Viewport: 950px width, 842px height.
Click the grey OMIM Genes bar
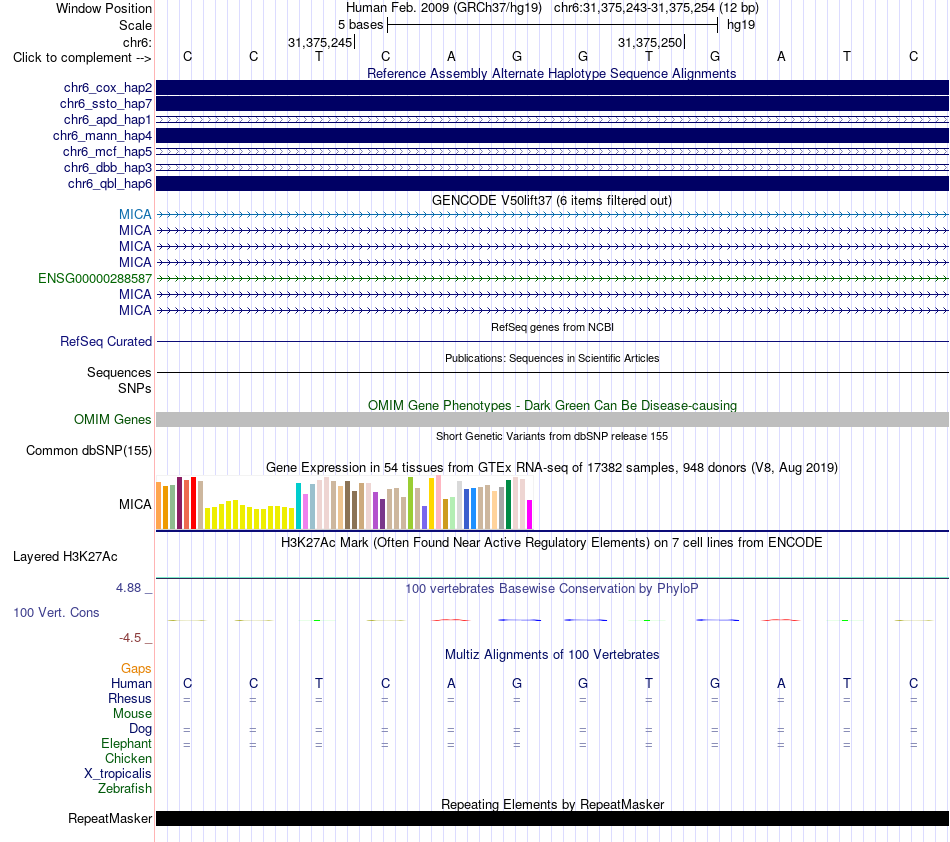coord(552,419)
